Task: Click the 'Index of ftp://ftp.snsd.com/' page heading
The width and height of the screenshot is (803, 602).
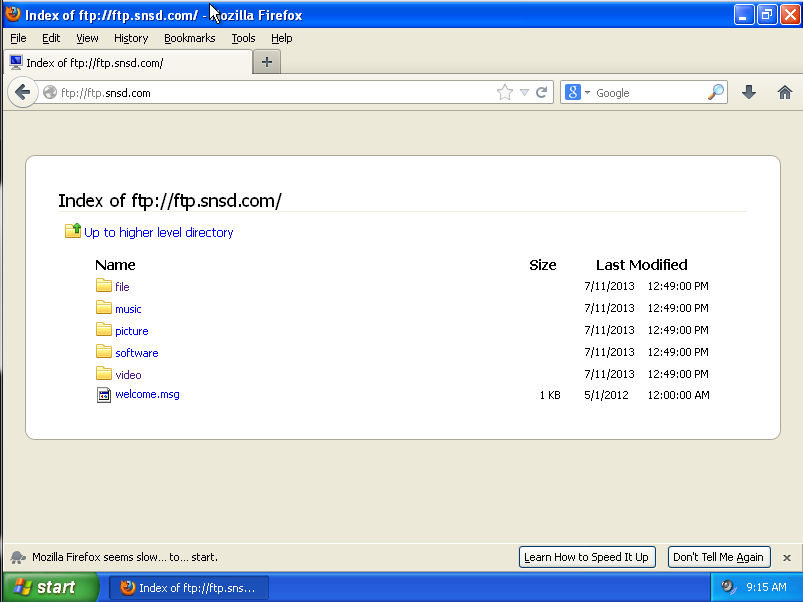Action: coord(170,201)
